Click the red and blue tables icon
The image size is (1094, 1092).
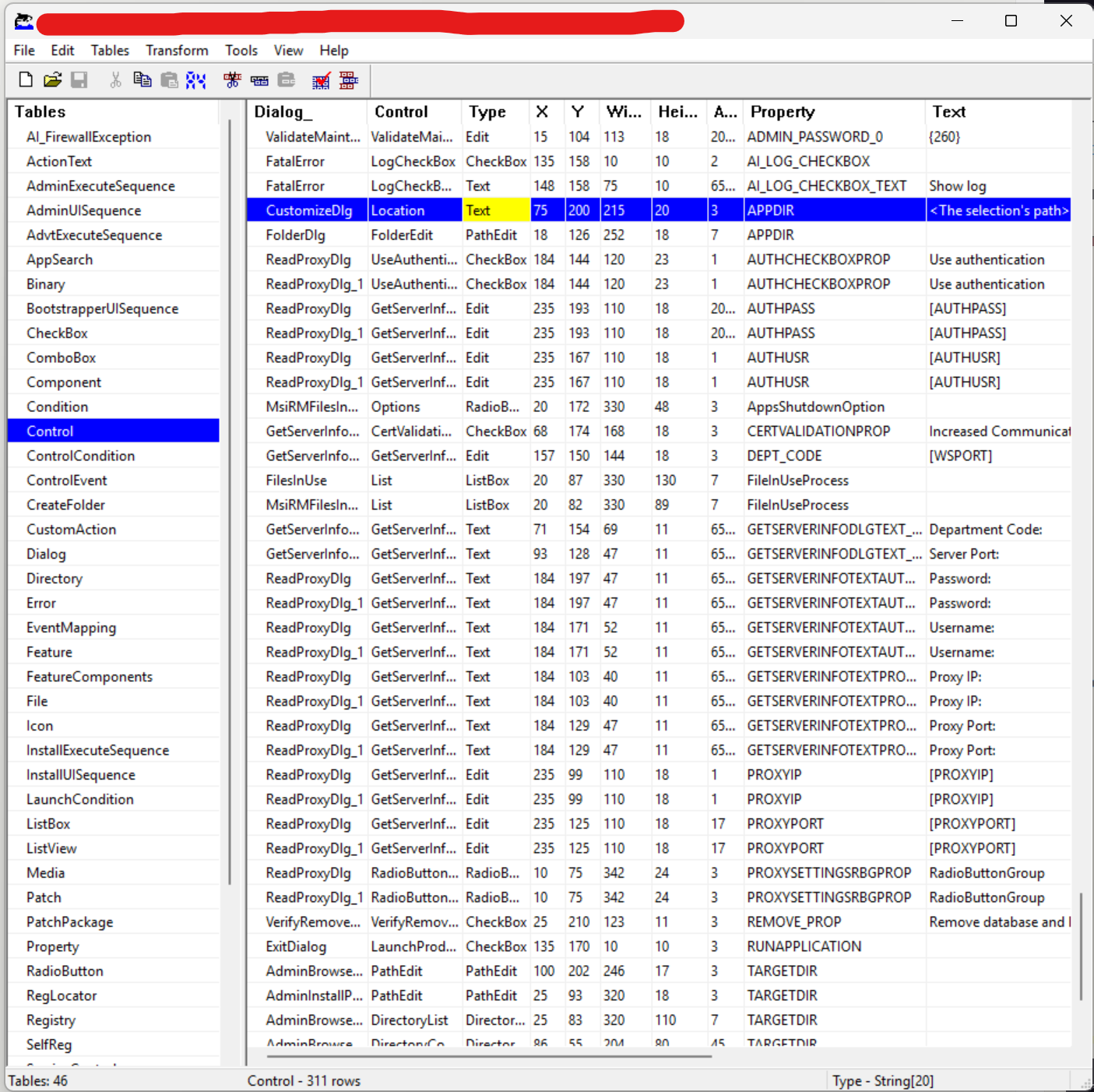pos(348,79)
